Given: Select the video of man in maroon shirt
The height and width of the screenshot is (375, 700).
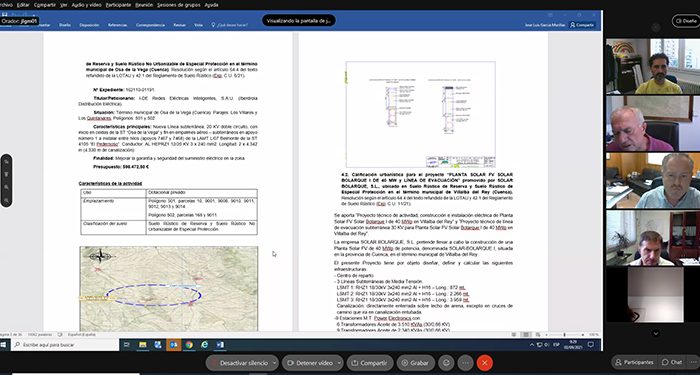Looking at the screenshot, I should [x=653, y=123].
